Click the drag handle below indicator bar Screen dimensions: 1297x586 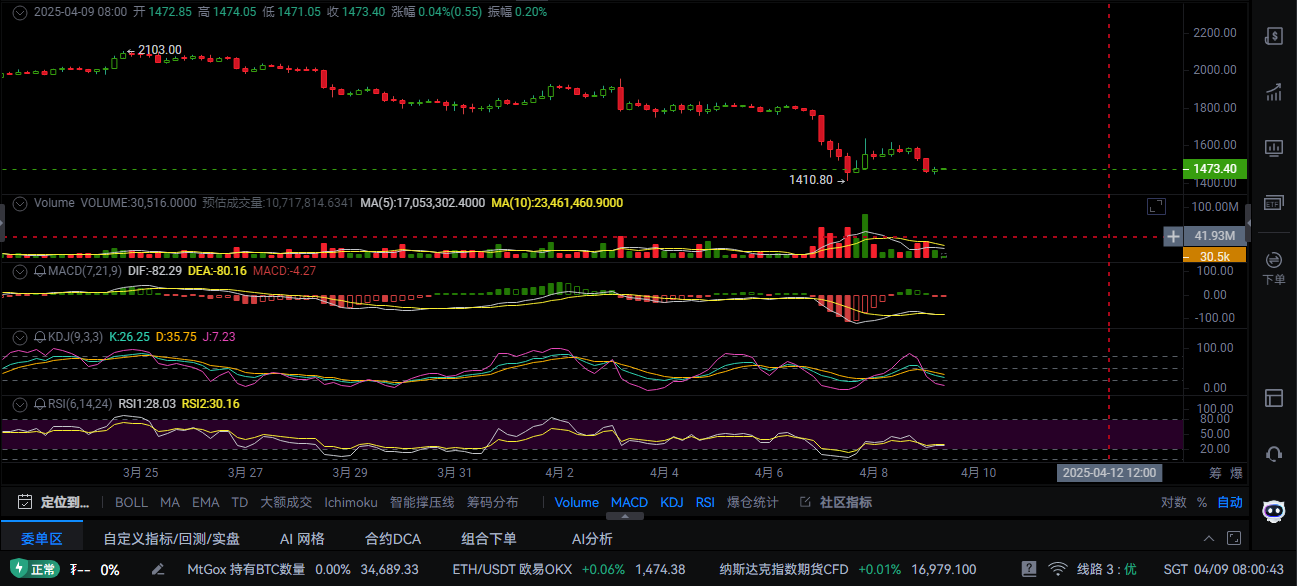click(x=626, y=517)
